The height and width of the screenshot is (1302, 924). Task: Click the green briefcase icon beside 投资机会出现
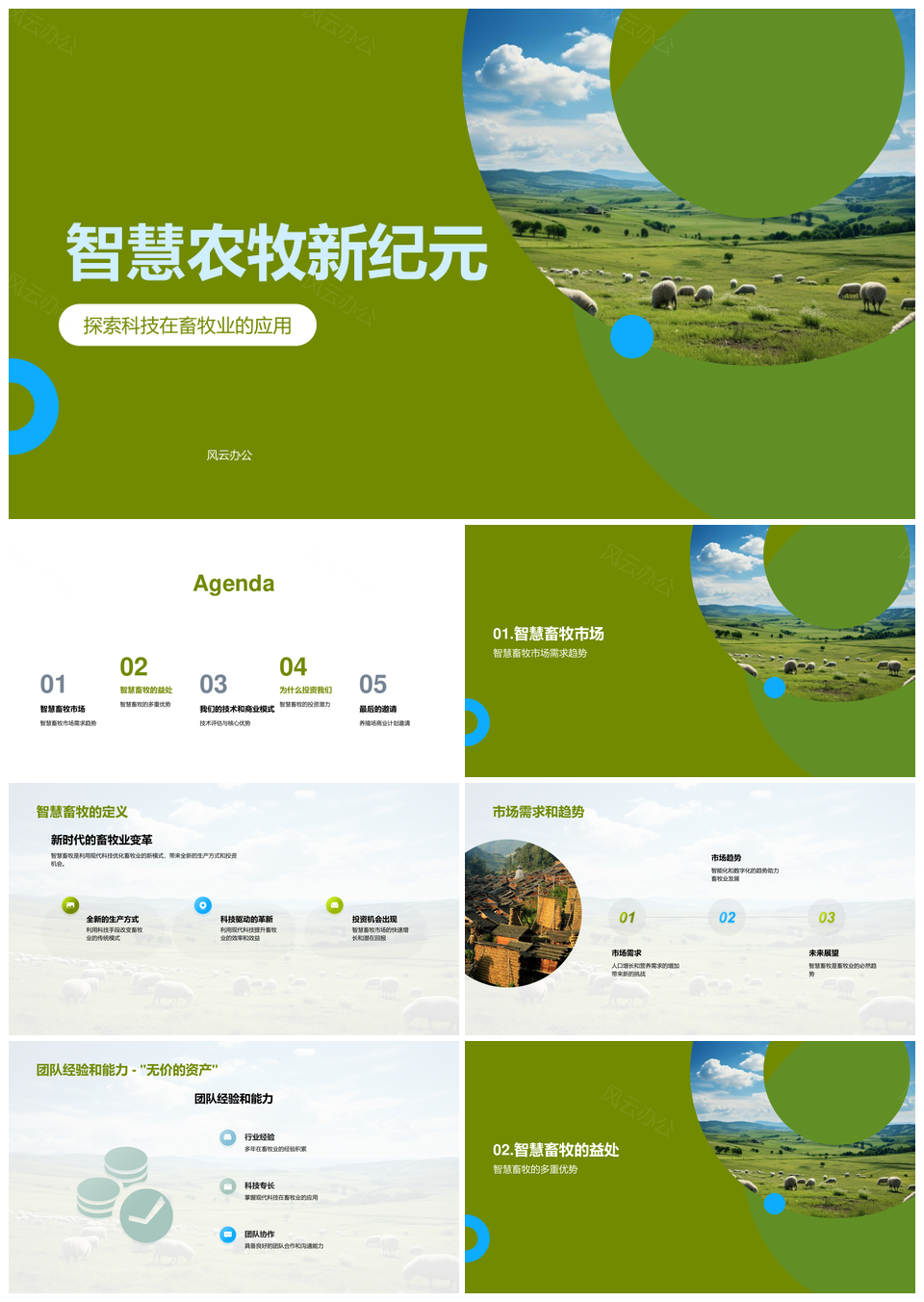[334, 905]
